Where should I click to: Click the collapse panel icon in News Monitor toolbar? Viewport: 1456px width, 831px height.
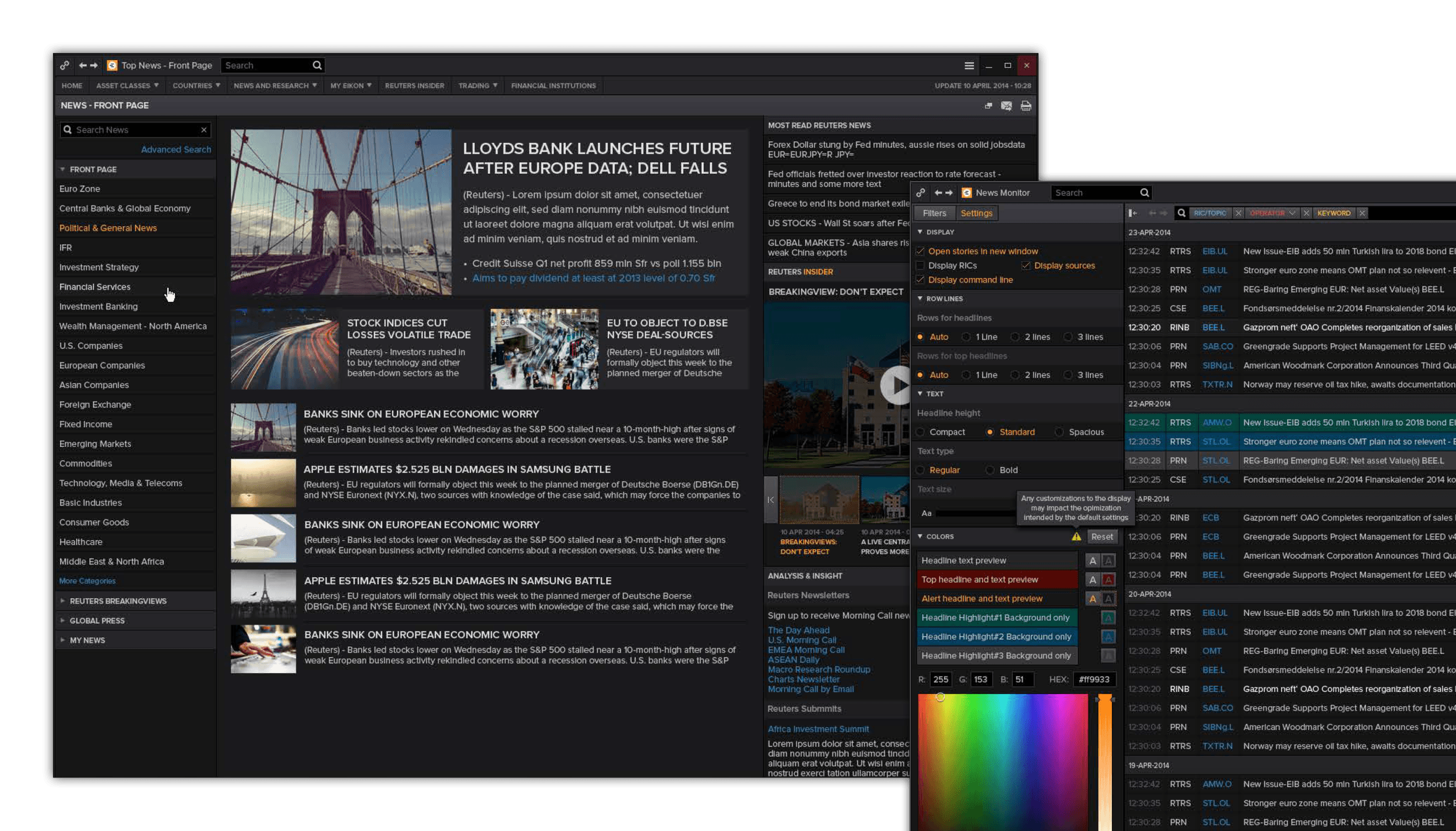tap(1133, 213)
